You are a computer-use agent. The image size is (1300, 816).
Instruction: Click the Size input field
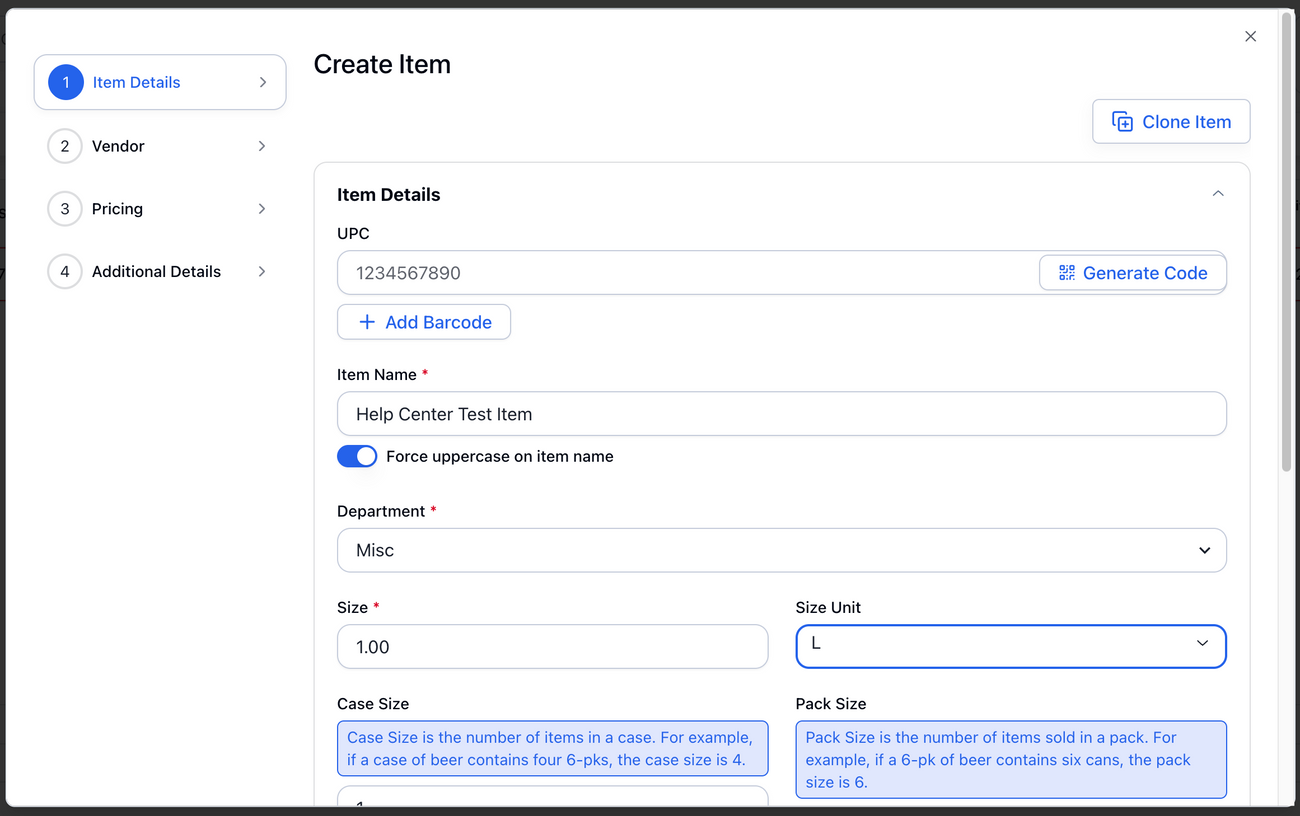(552, 647)
